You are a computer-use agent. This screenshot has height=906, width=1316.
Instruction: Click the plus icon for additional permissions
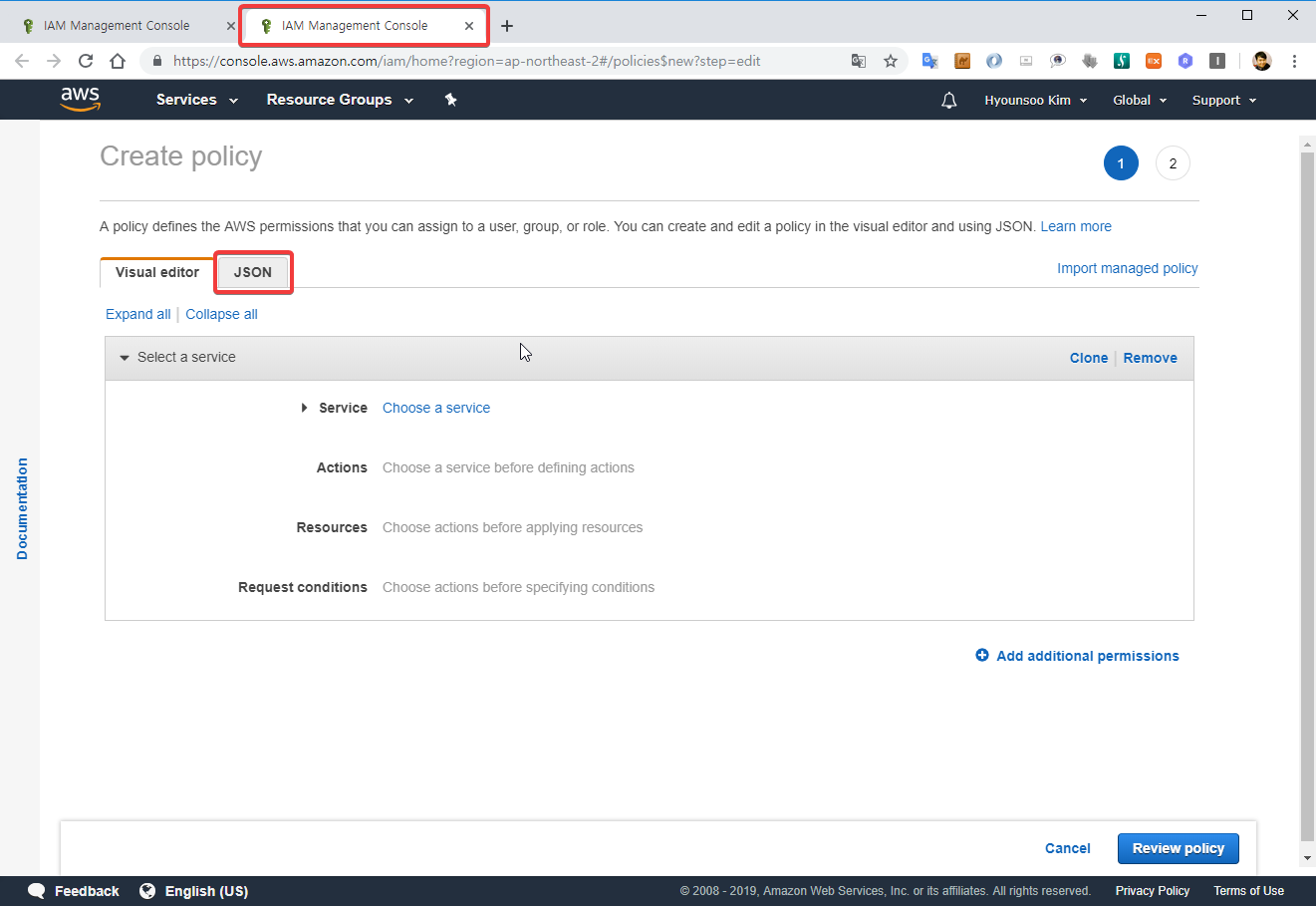coord(982,656)
